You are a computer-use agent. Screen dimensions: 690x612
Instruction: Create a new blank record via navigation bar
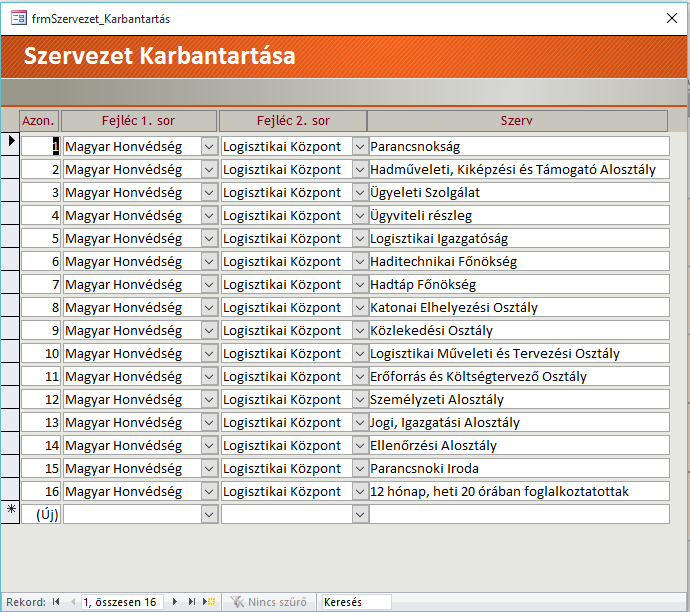[210, 602]
